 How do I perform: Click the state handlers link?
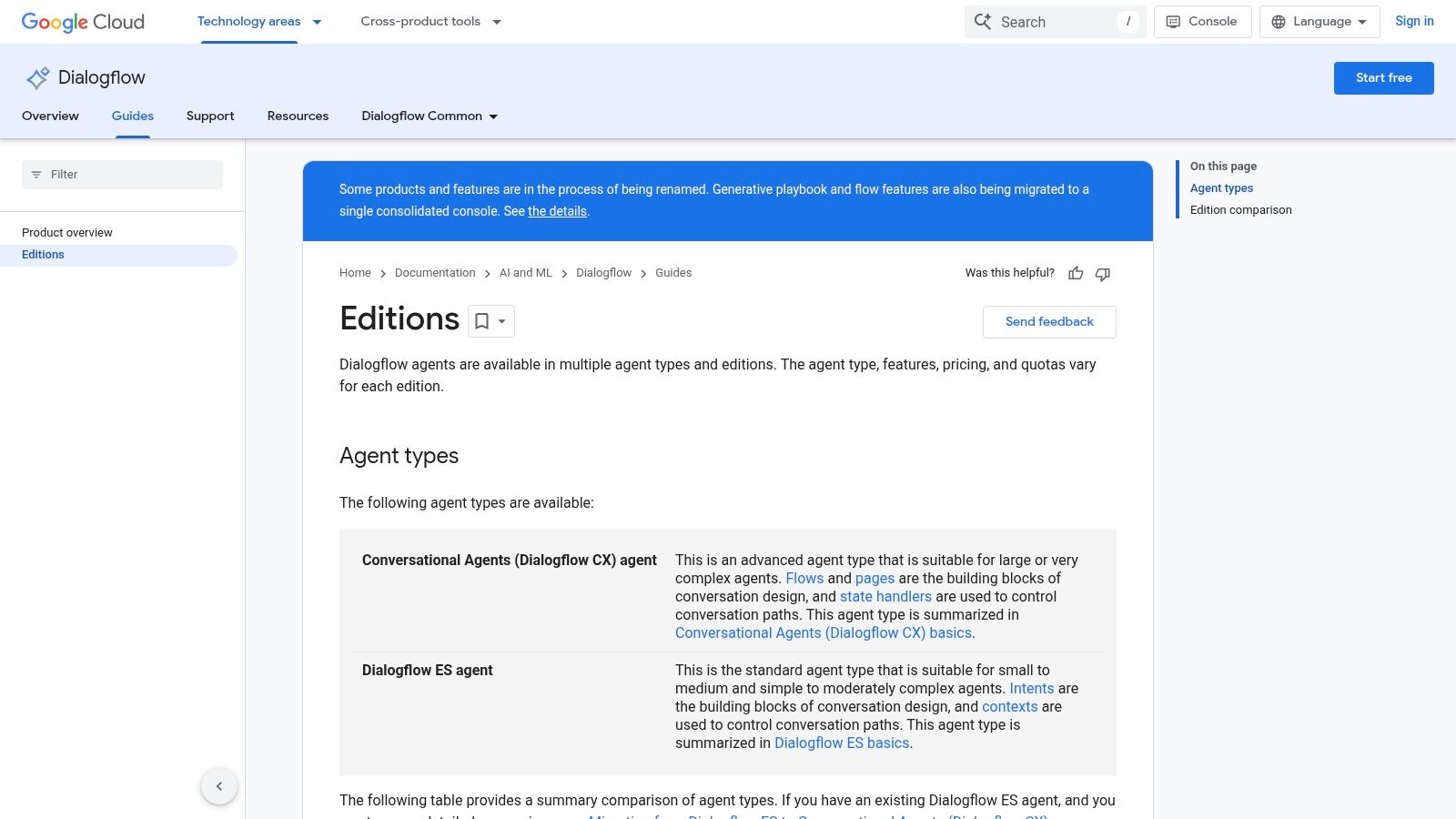pyautogui.click(x=885, y=597)
